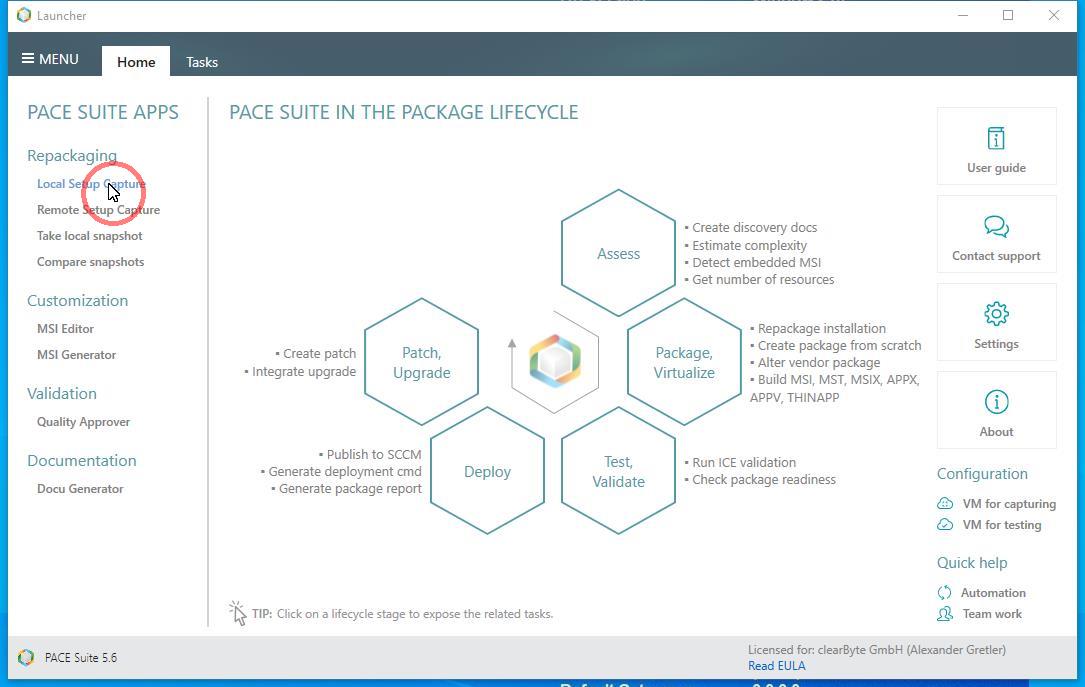
Task: Click the VM for capturing cloud icon
Action: click(x=945, y=504)
